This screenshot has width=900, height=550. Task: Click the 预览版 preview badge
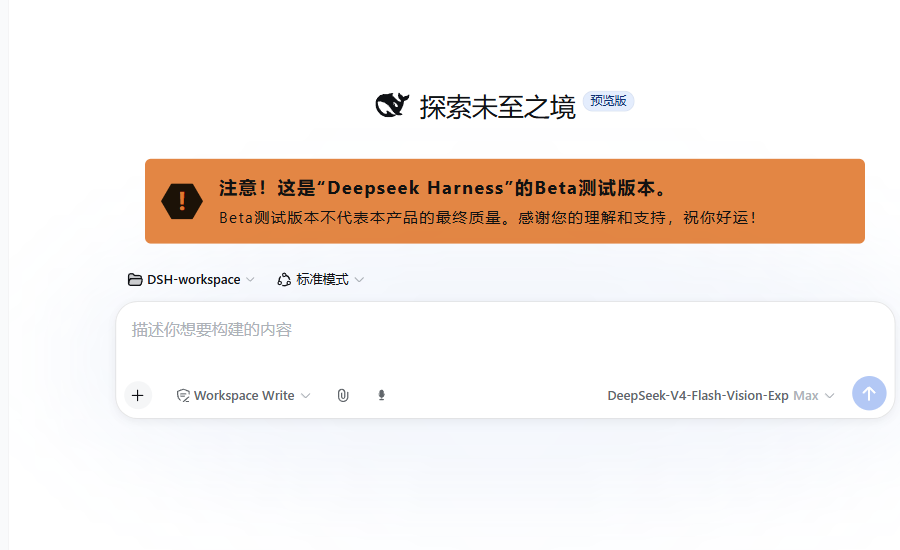(x=608, y=101)
